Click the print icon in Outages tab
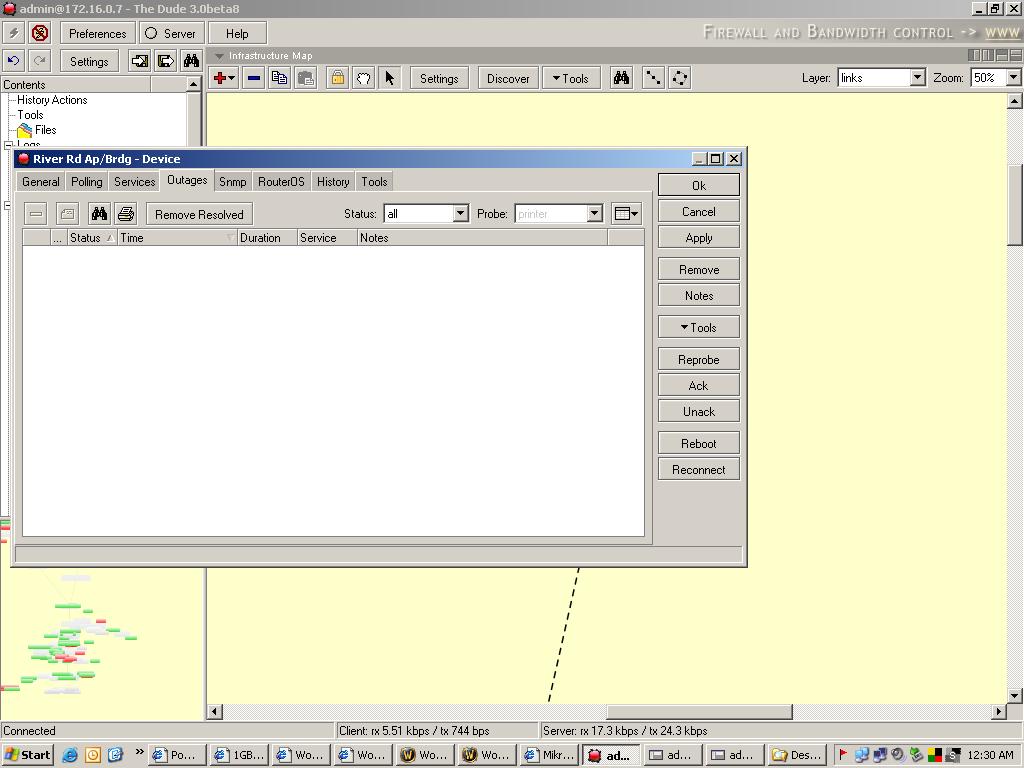 [x=125, y=214]
